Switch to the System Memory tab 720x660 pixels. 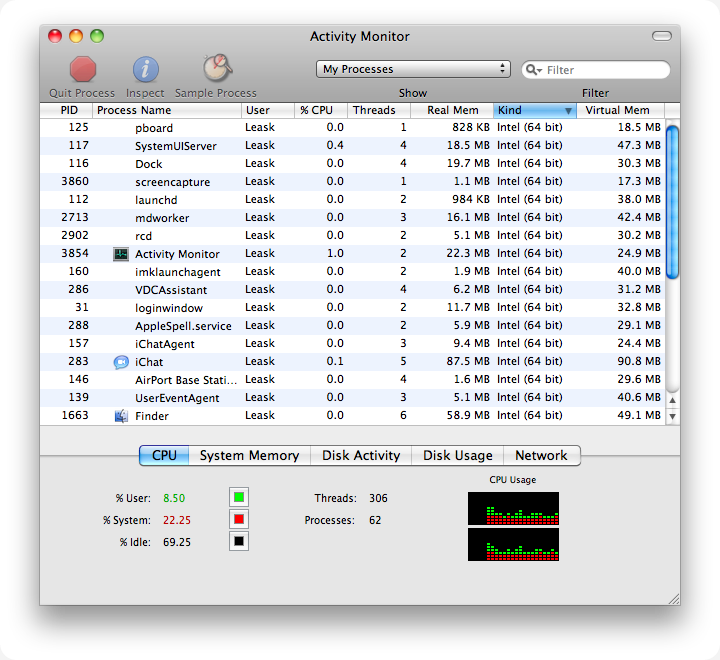click(249, 455)
